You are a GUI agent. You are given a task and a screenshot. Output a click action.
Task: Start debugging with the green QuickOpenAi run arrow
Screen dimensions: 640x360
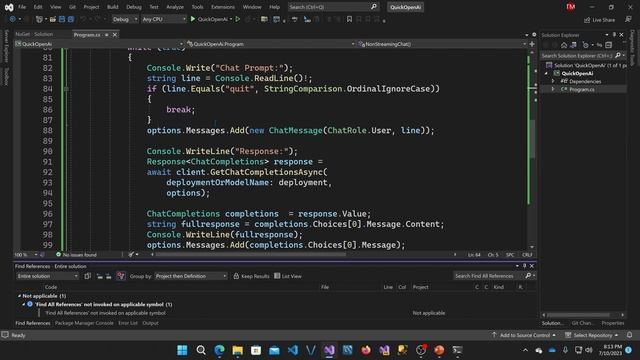[x=193, y=19]
